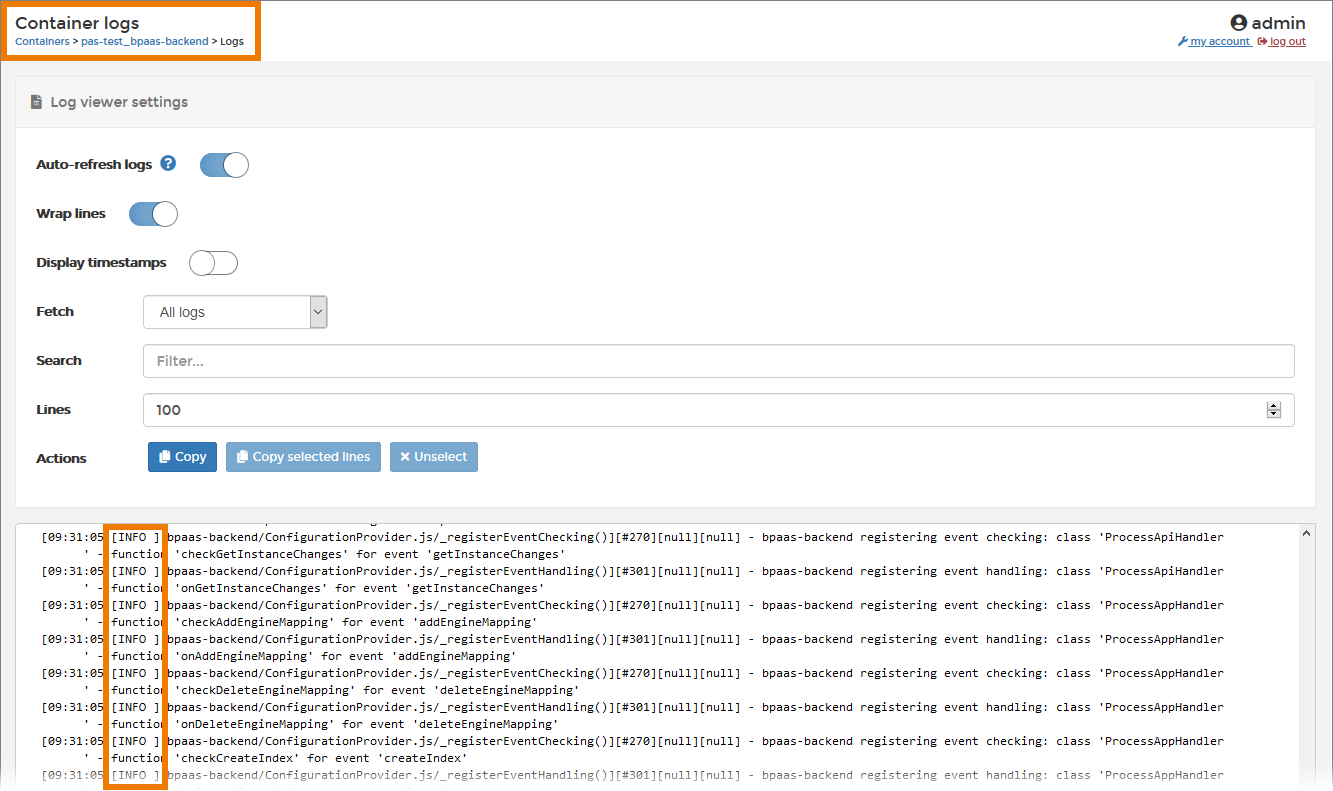Click the admin user profile icon
The image size is (1333, 791).
tap(1239, 22)
